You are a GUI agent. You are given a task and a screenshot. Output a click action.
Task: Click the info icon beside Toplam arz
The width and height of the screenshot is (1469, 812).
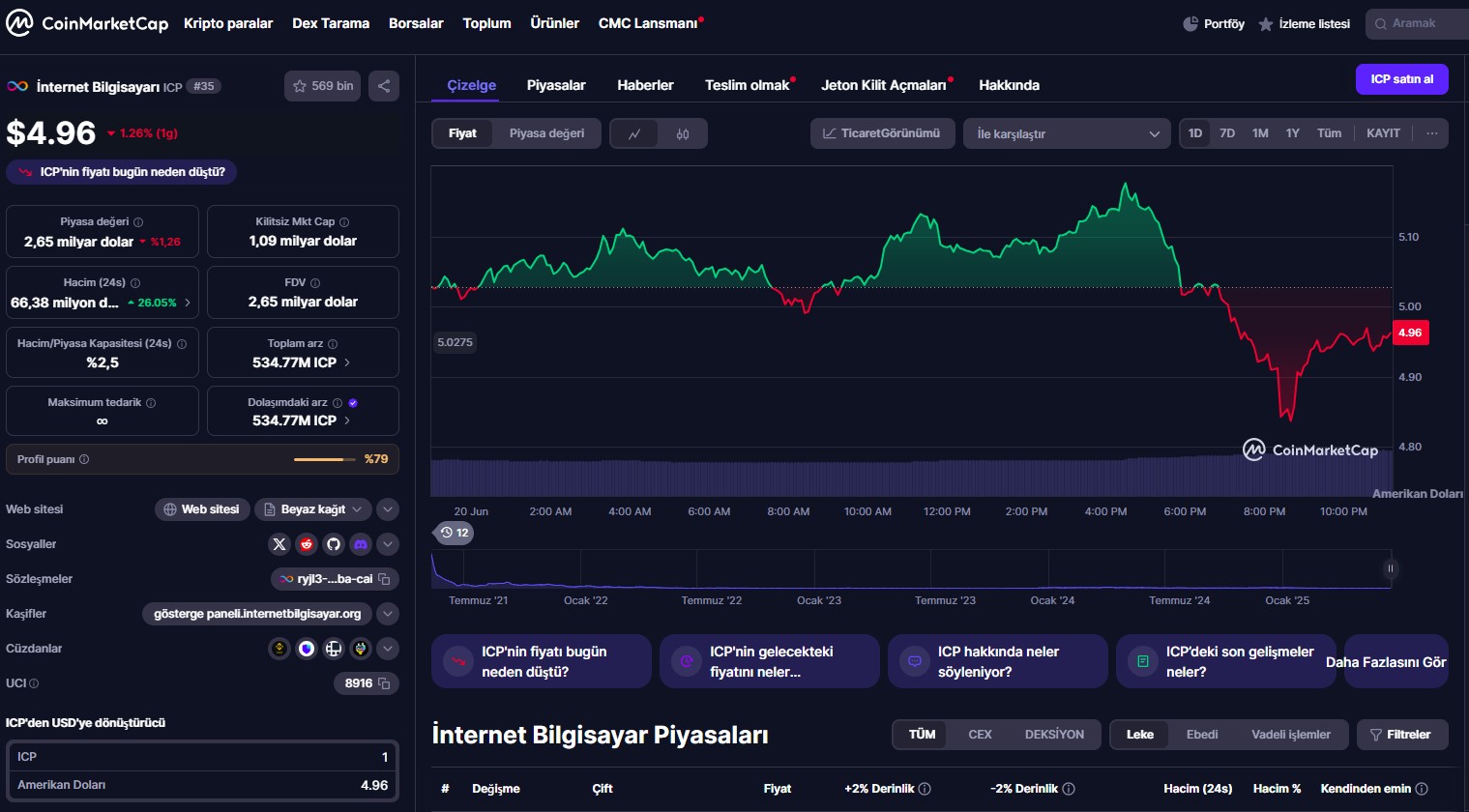click(333, 344)
